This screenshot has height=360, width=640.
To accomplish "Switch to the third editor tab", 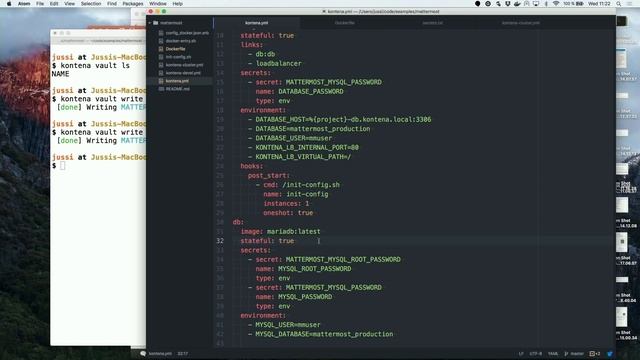I will [x=432, y=23].
